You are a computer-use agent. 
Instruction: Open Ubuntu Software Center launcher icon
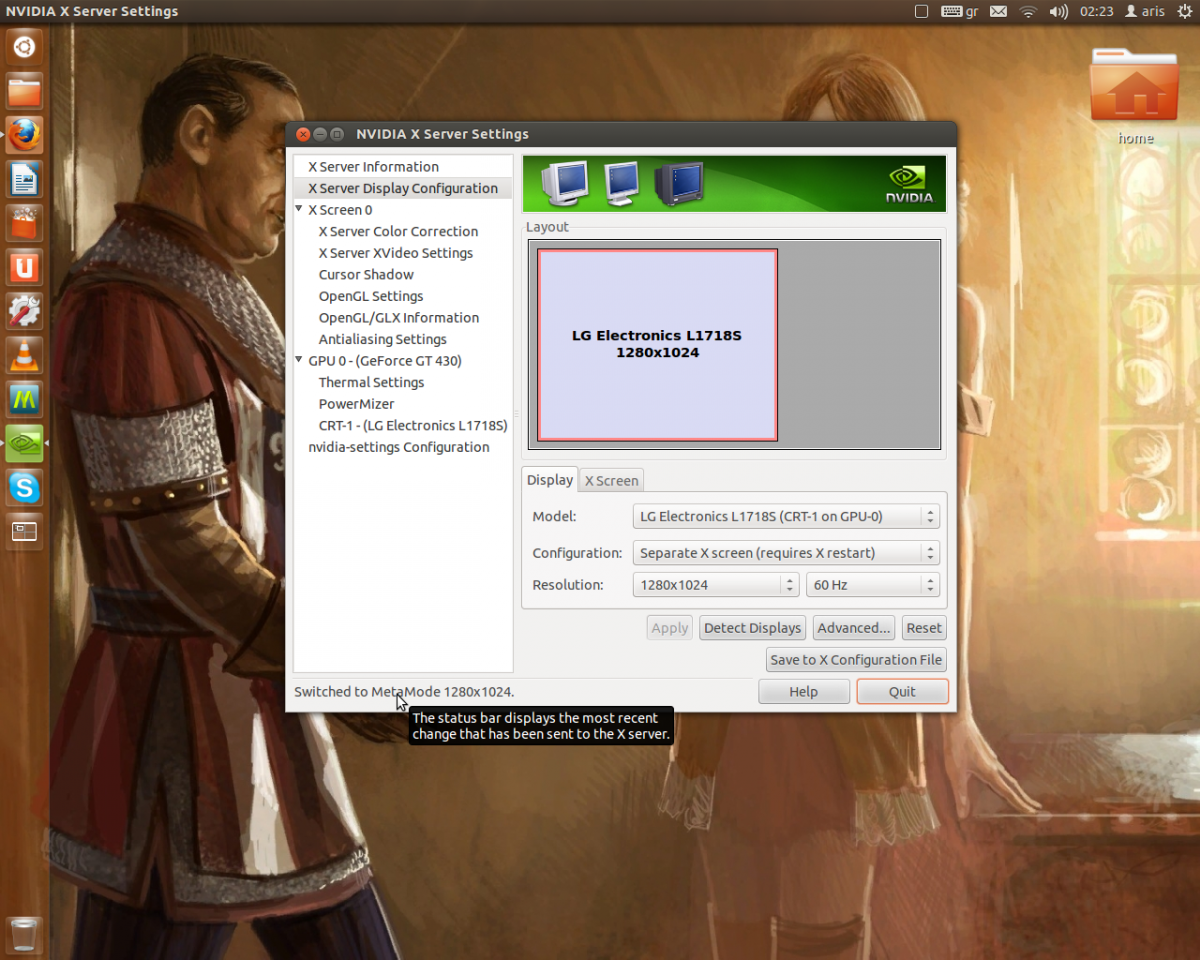click(x=25, y=223)
